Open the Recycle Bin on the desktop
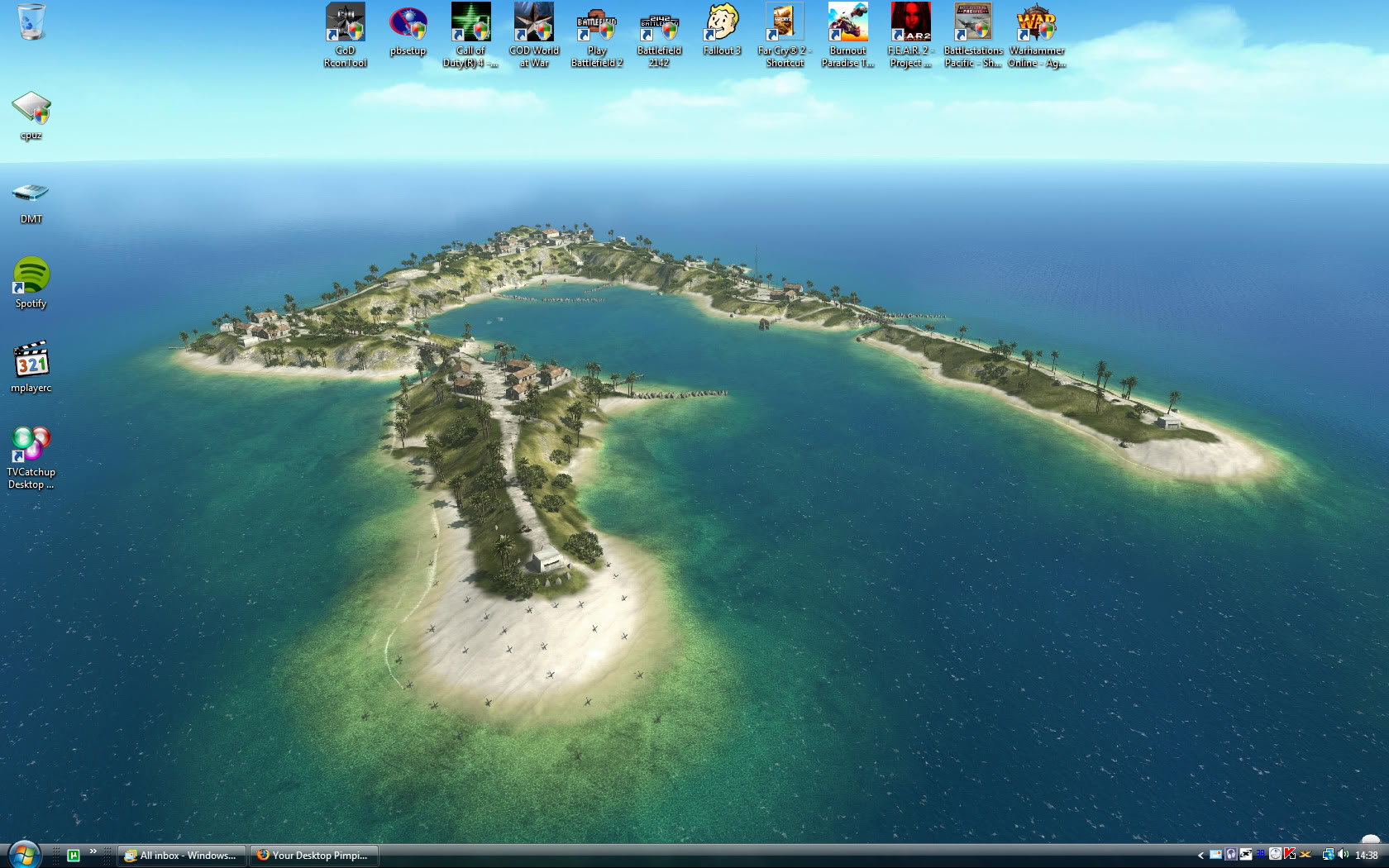 tap(31, 21)
